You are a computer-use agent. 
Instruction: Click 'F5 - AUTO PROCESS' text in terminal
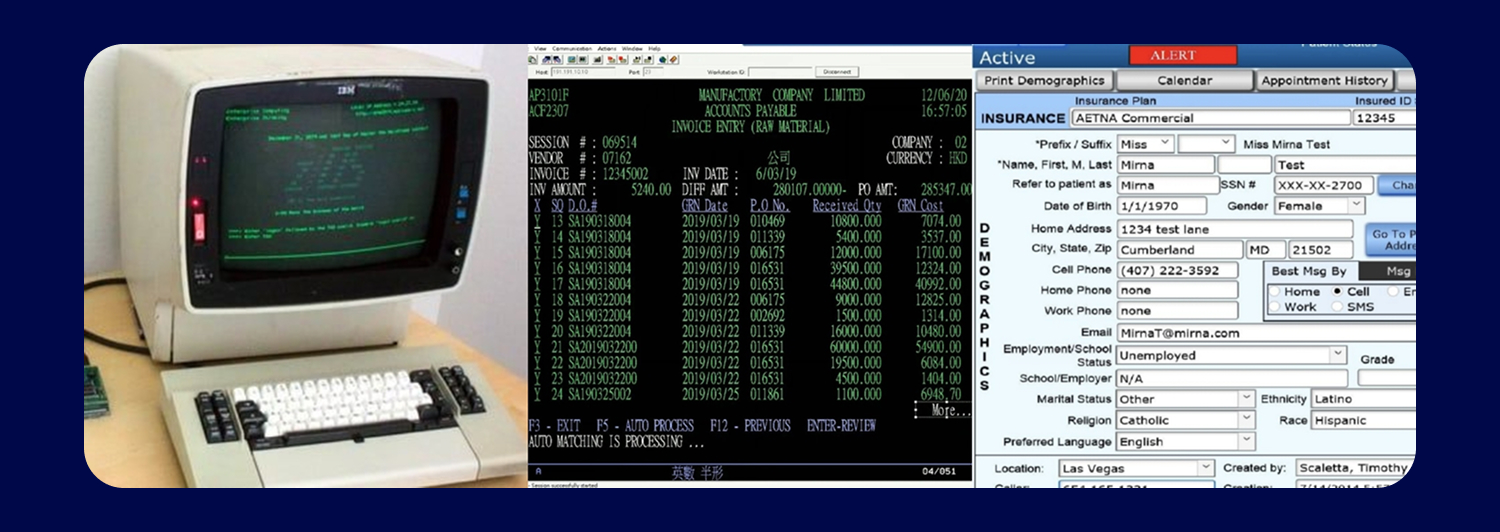coord(645,426)
